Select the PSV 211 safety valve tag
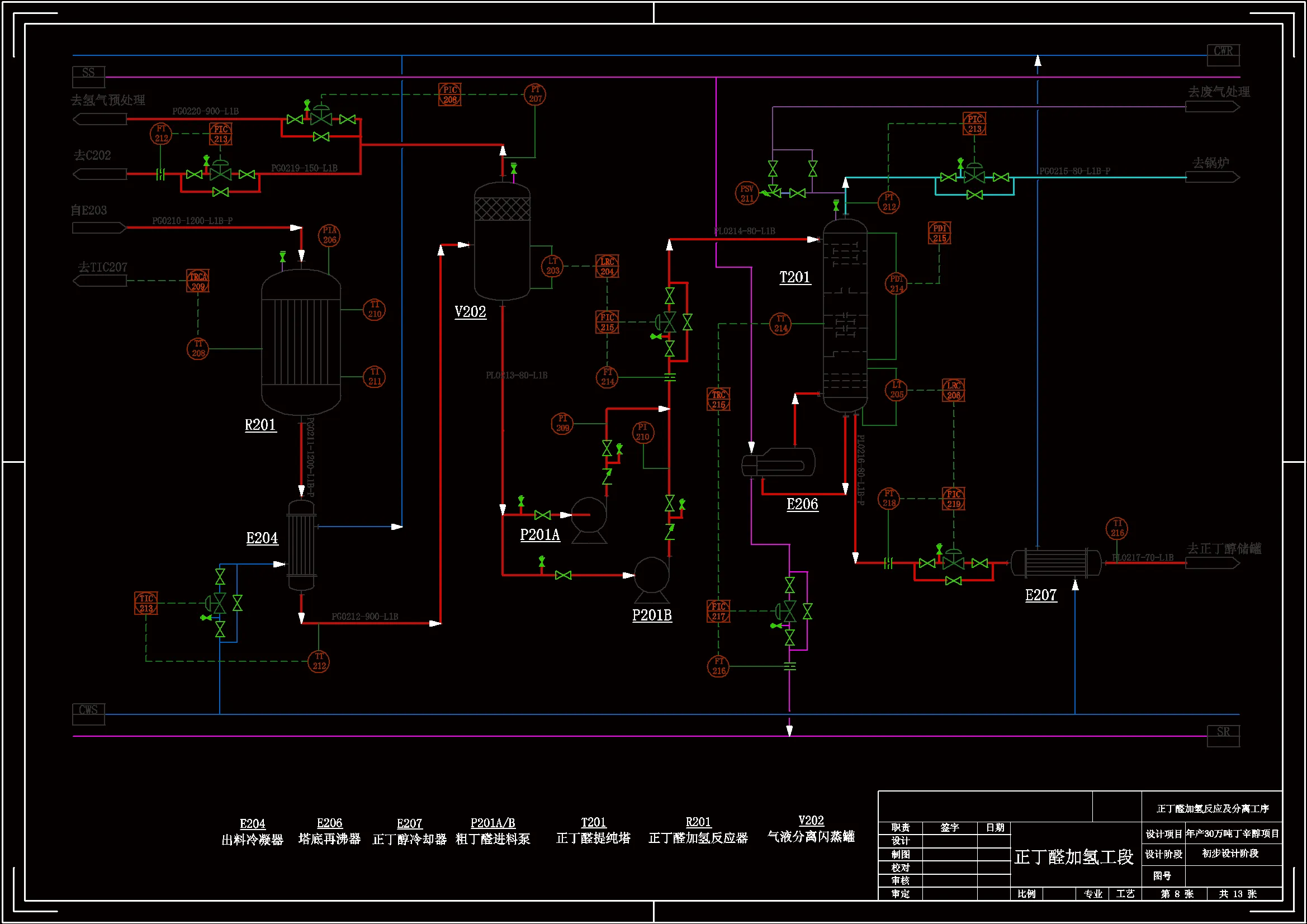Image resolution: width=1307 pixels, height=924 pixels. click(746, 193)
